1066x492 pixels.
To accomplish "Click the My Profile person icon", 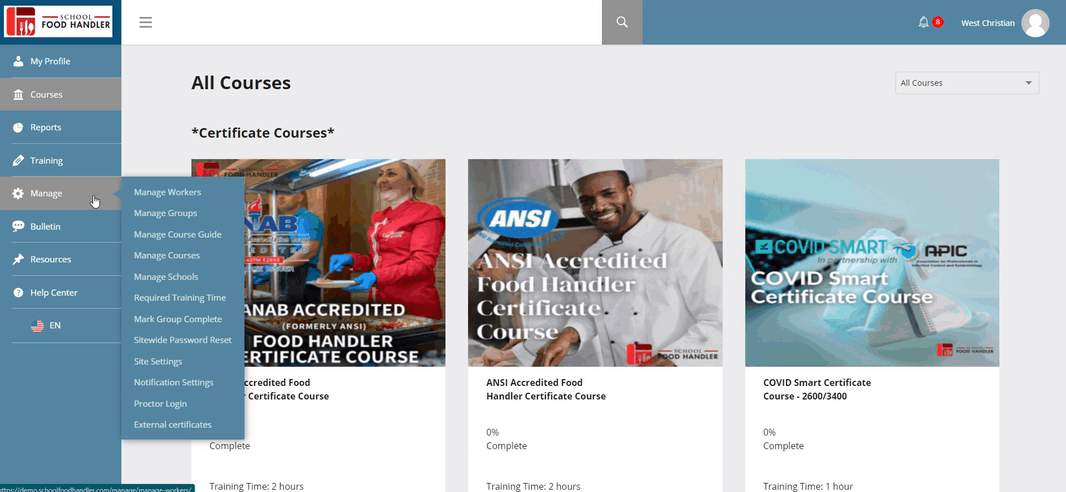I will point(18,61).
